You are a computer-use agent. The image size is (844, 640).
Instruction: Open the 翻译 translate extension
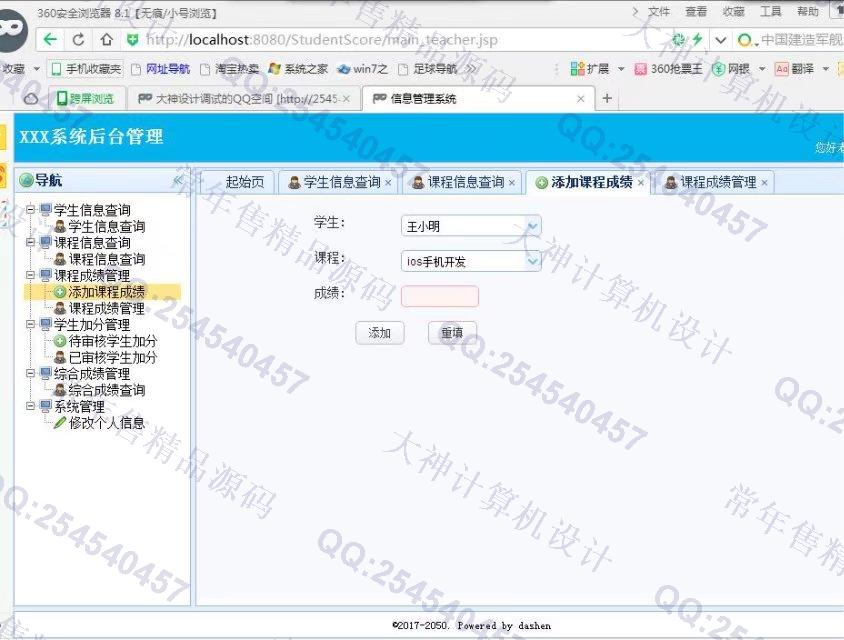794,69
